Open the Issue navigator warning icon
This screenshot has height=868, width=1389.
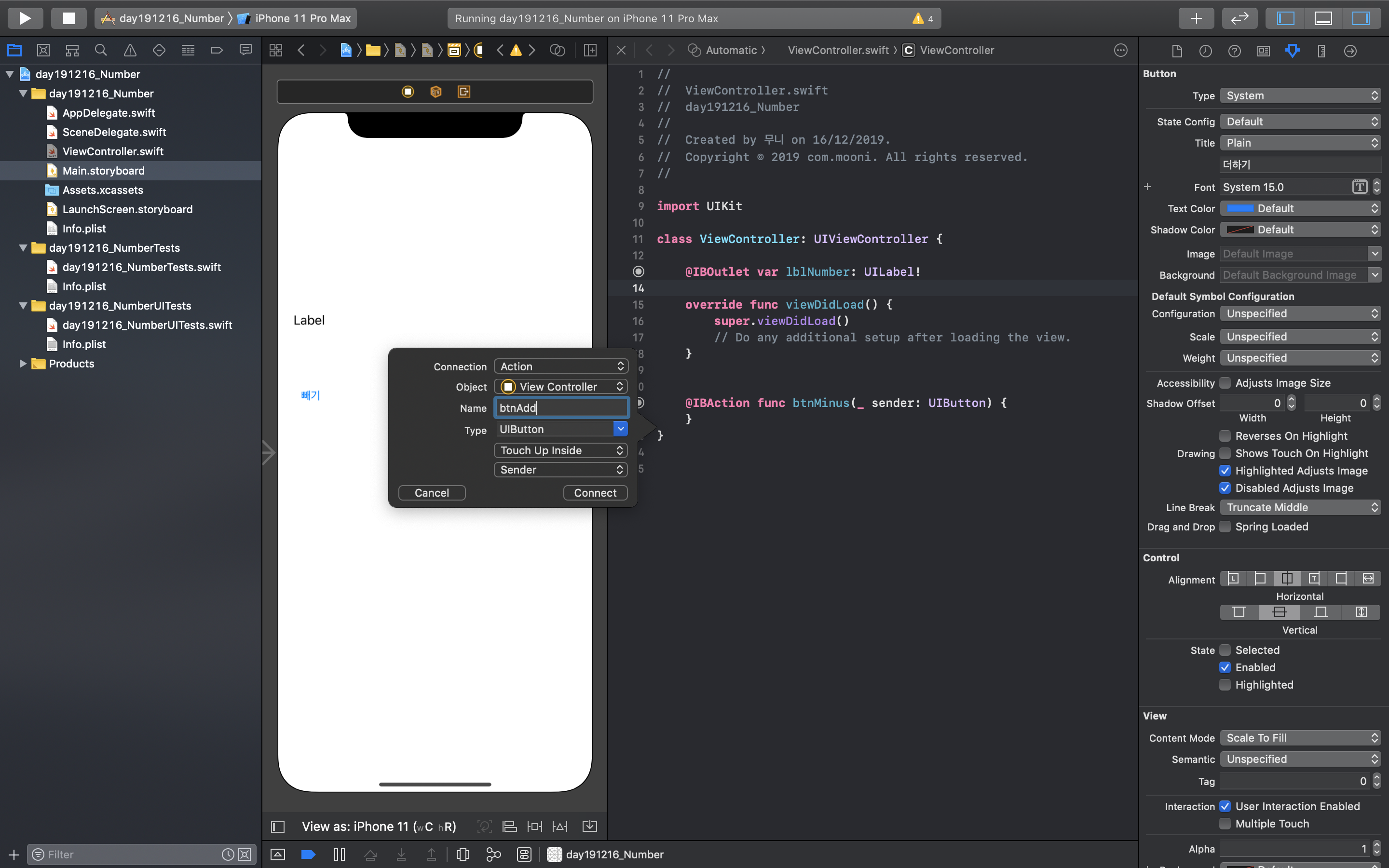130,51
